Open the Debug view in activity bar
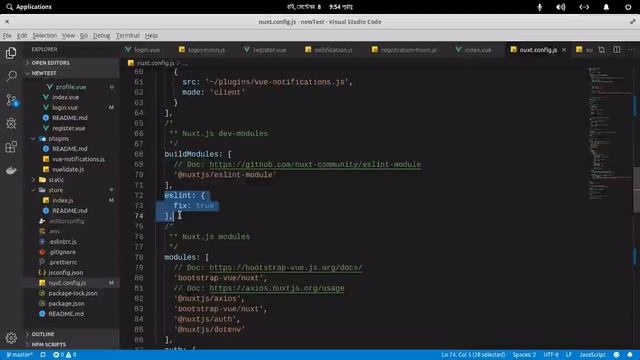Viewport: 640px width, 360px height. tap(11, 123)
